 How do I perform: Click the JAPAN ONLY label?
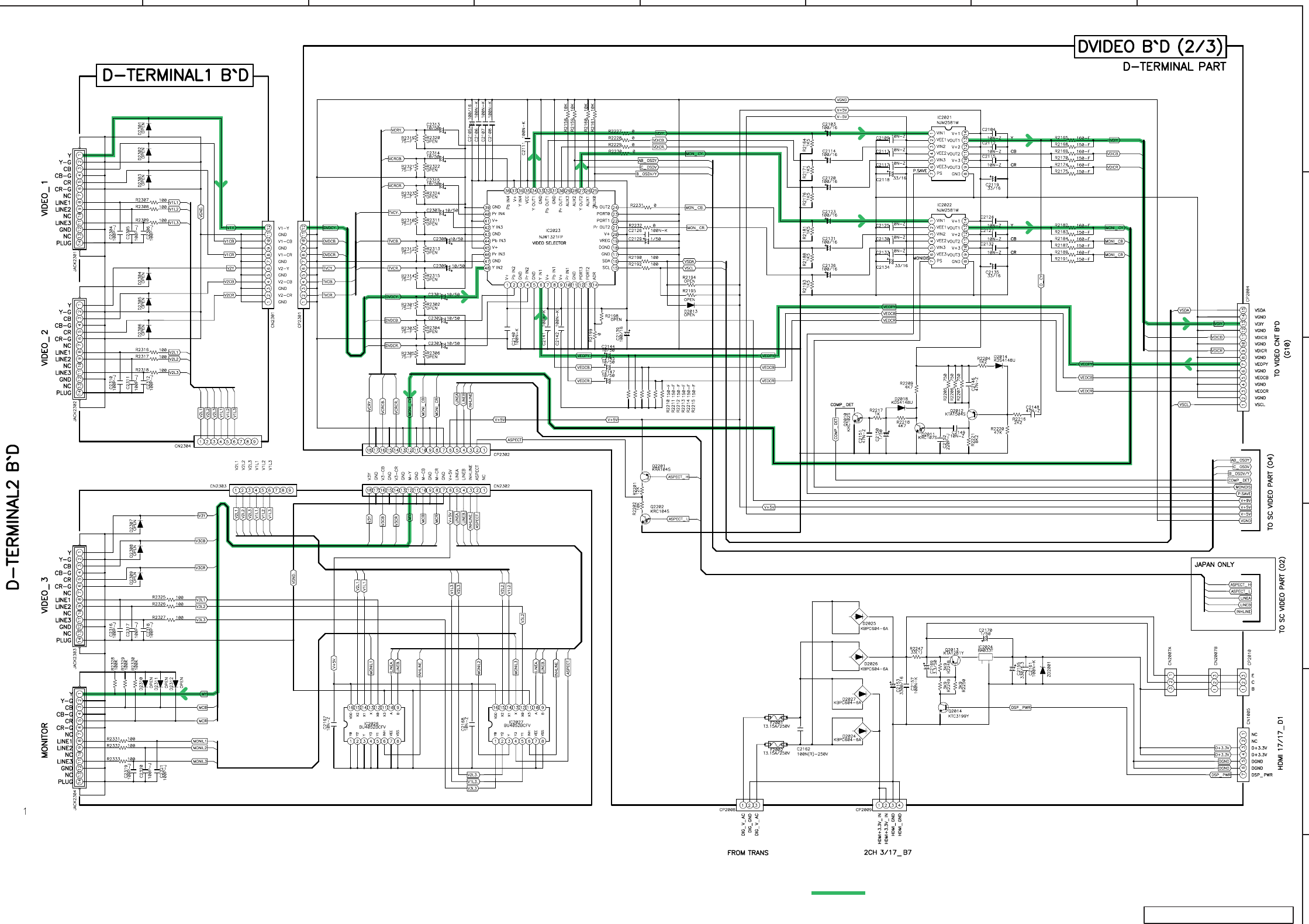(x=1214, y=565)
